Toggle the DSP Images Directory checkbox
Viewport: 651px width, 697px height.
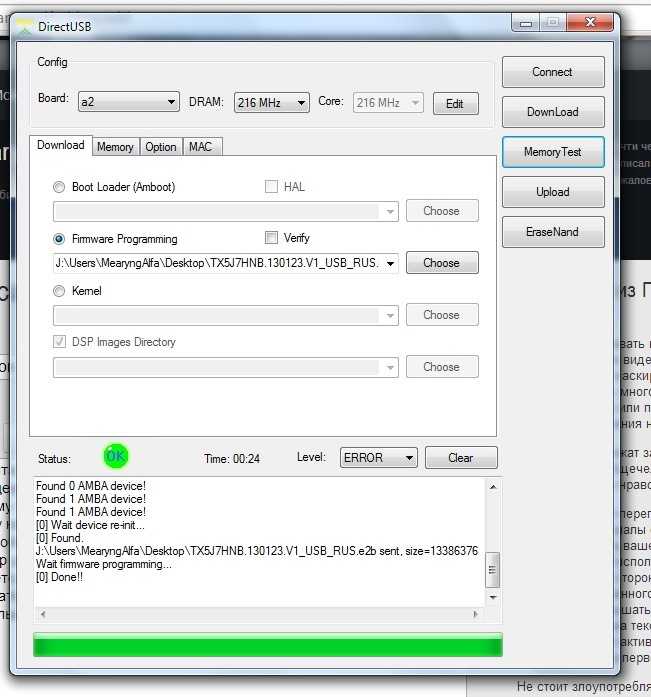pos(59,341)
